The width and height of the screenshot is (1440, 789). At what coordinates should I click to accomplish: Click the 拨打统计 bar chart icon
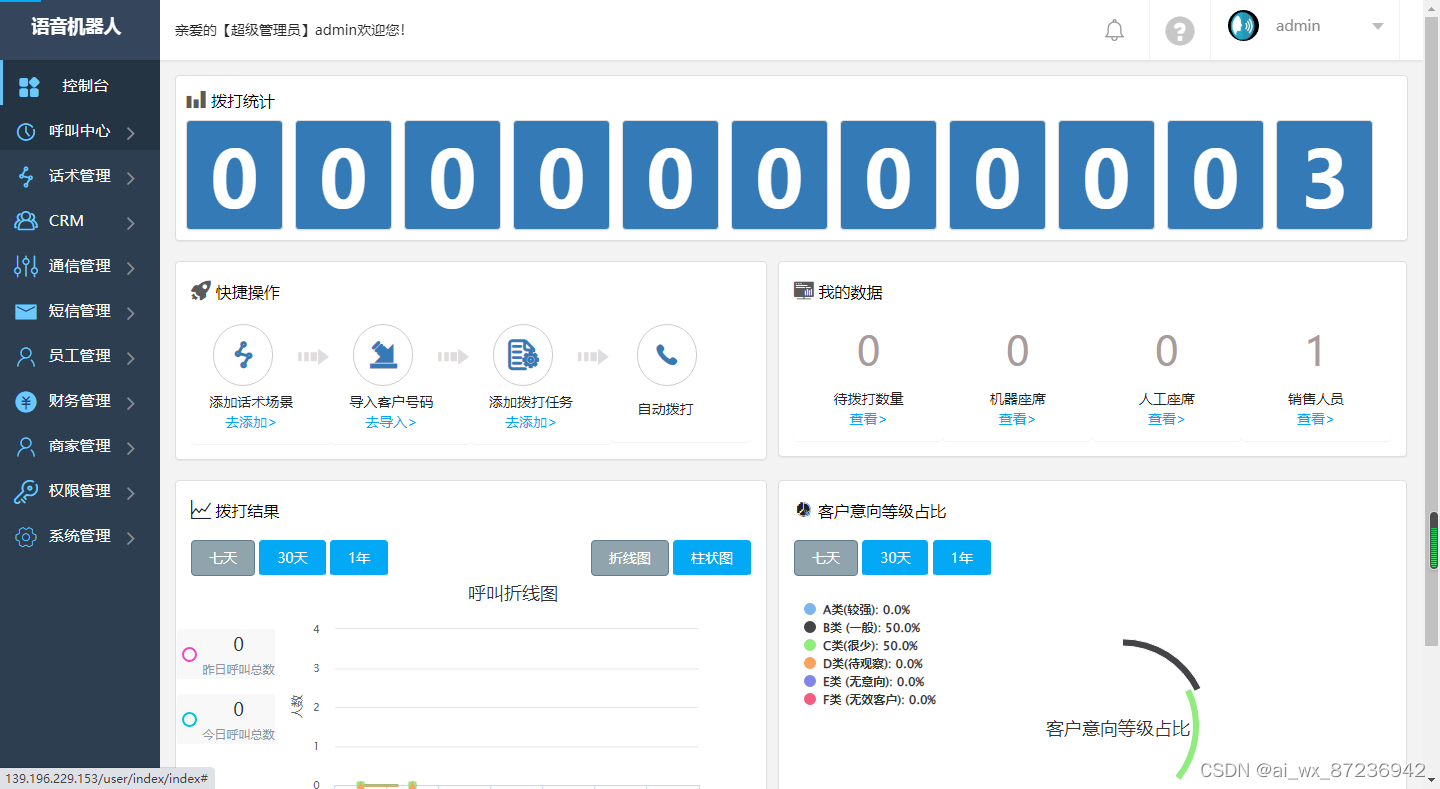tap(196, 100)
